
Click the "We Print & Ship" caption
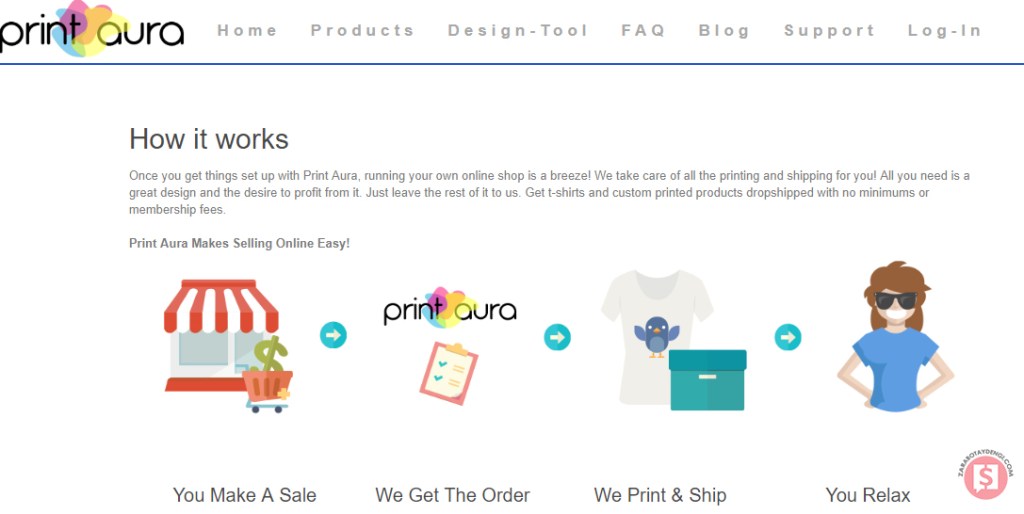click(x=660, y=495)
